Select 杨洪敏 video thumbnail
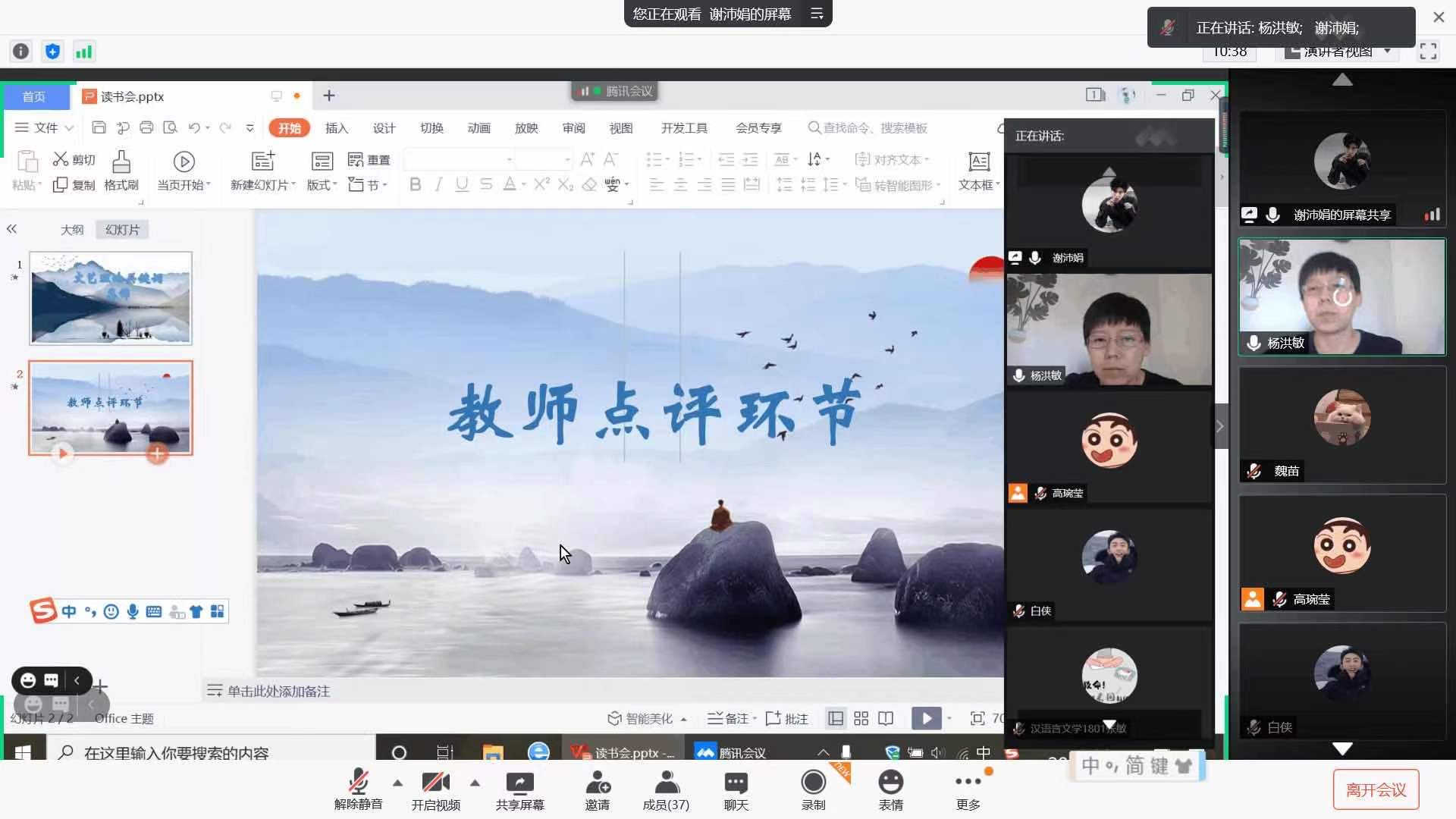This screenshot has height=819, width=1456. click(x=1341, y=297)
